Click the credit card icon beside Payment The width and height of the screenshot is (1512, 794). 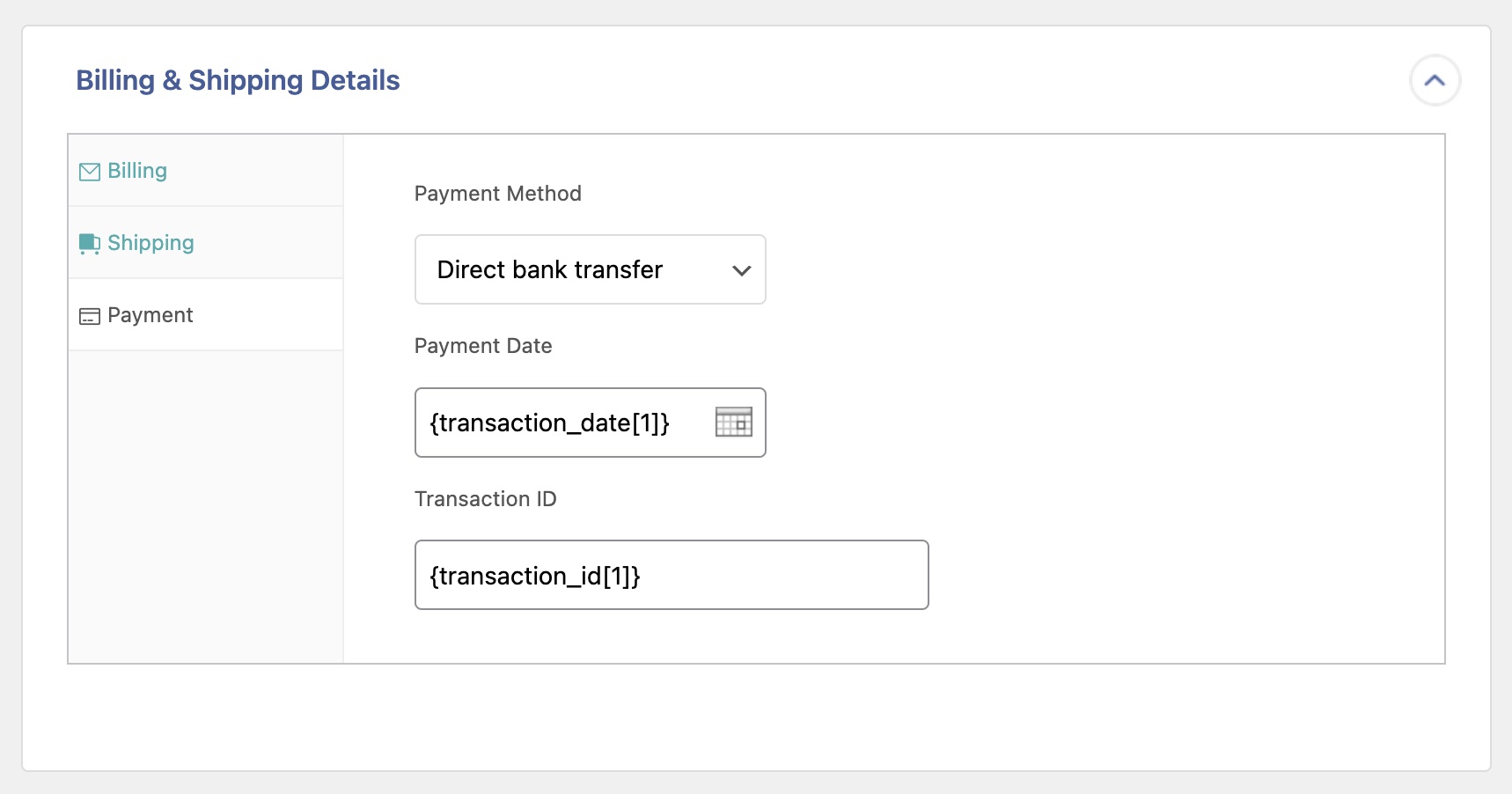coord(89,316)
